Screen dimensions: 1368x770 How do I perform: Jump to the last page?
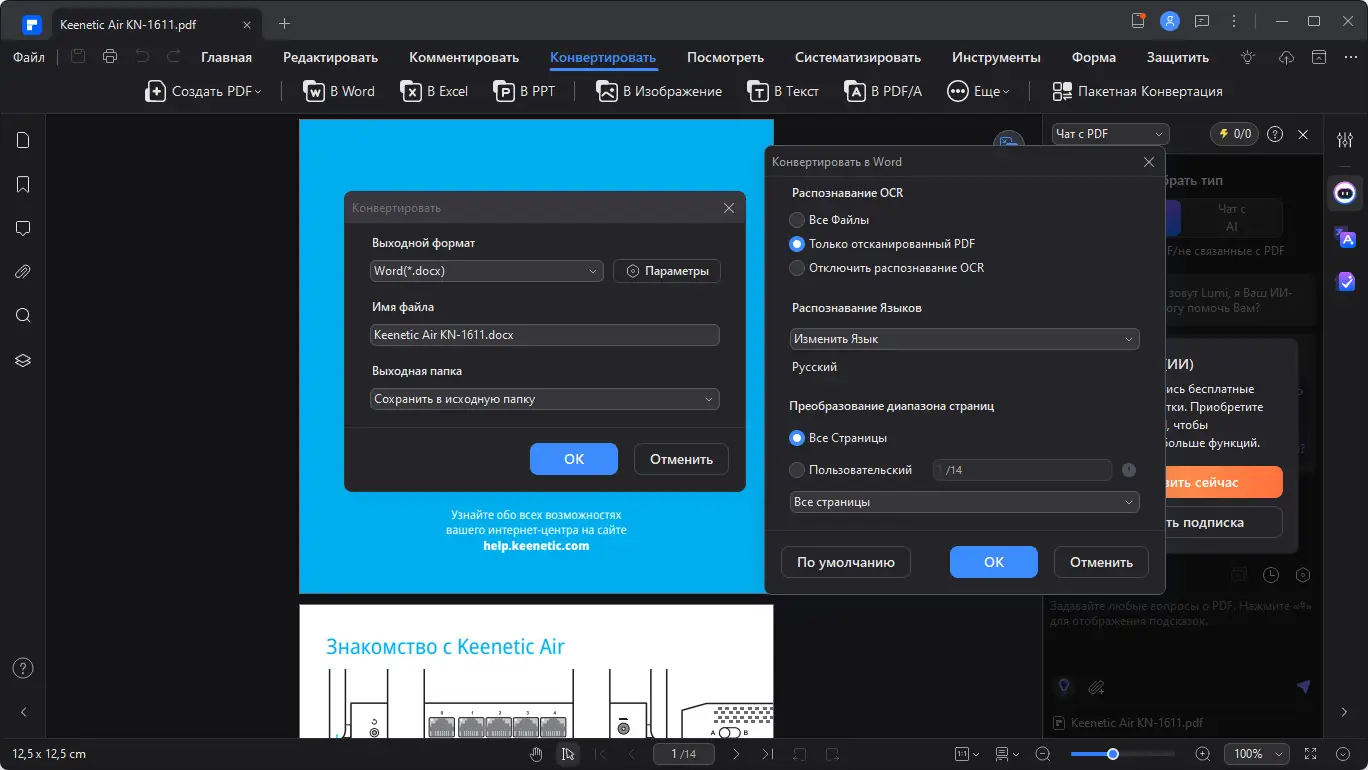767,754
